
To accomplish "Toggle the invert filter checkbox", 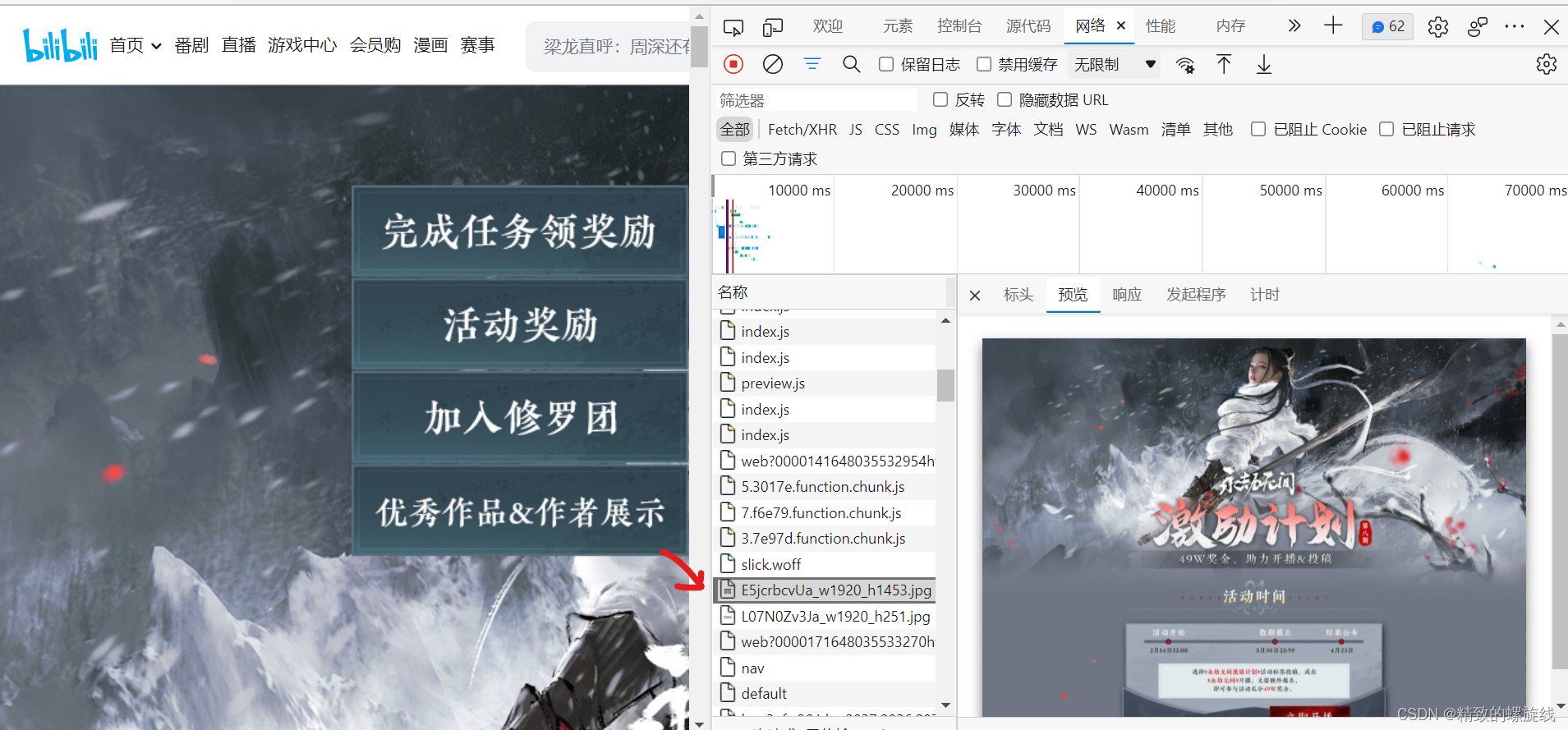I will click(x=940, y=99).
